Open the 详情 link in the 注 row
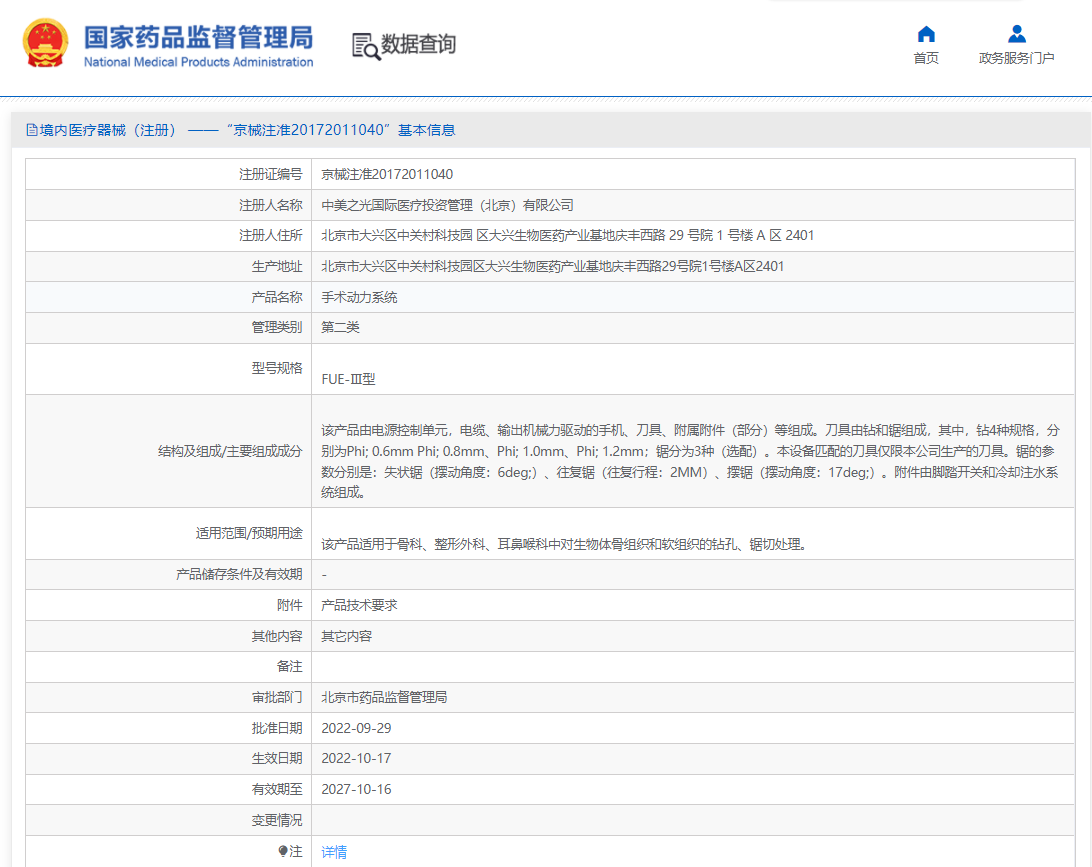 334,851
